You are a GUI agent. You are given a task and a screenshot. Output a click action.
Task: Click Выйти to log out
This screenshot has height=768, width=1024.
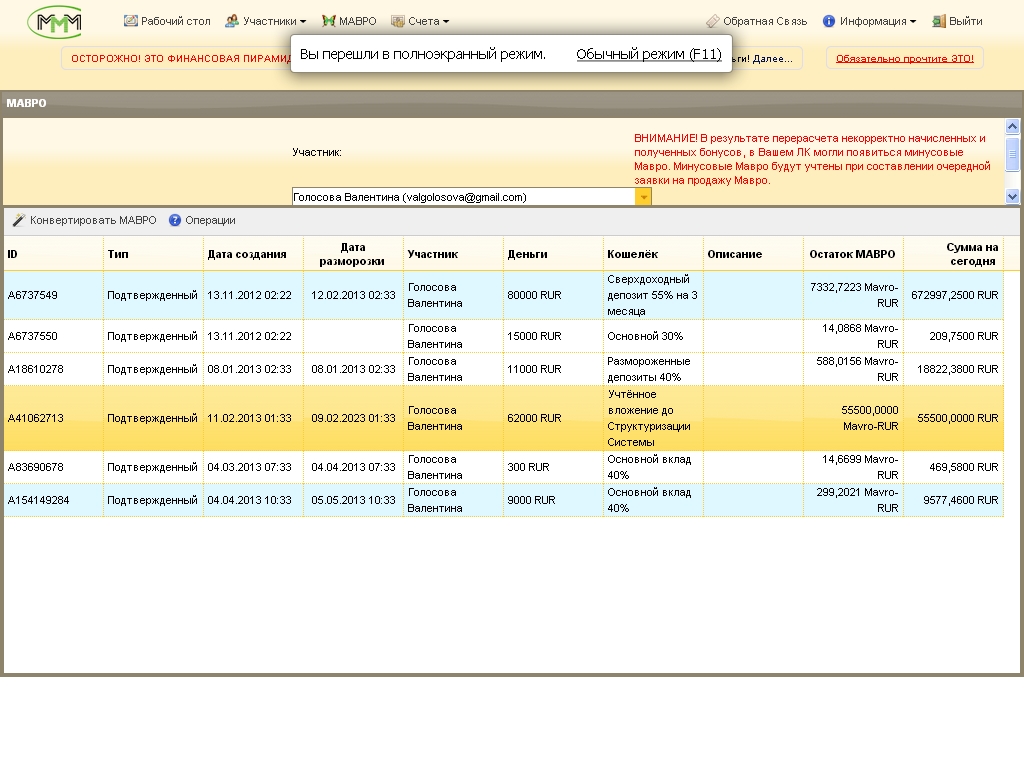957,21
